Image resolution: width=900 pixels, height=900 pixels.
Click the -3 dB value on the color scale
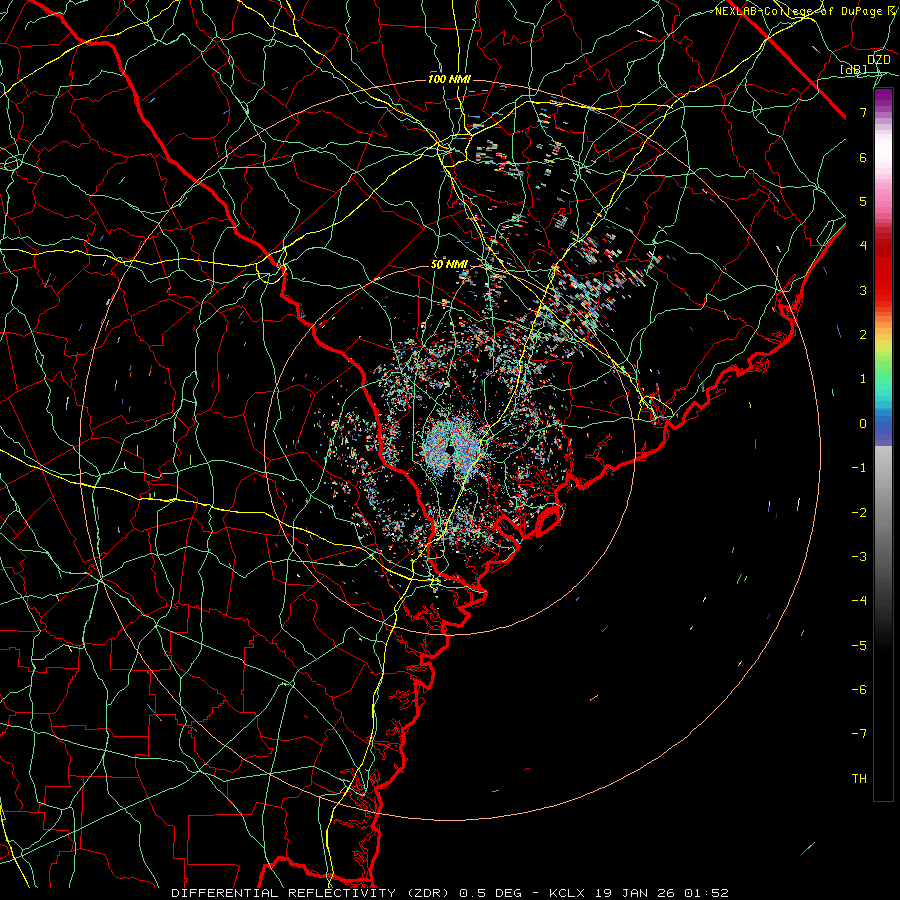pos(859,557)
